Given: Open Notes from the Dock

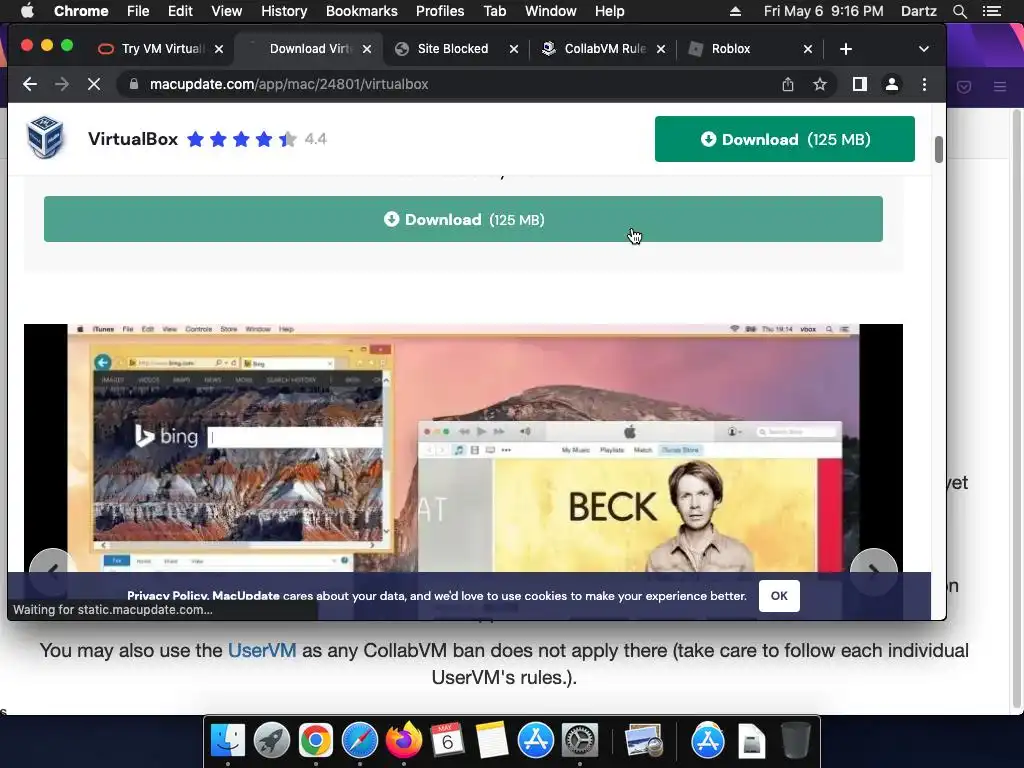Looking at the screenshot, I should pos(491,741).
